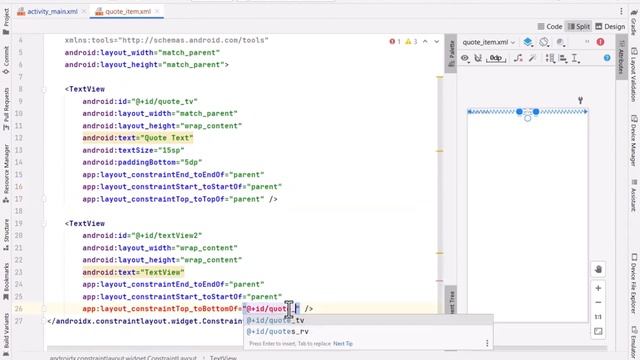The height and width of the screenshot is (360, 640).
Task: Open the editor tabs more options menu
Action: point(621,11)
